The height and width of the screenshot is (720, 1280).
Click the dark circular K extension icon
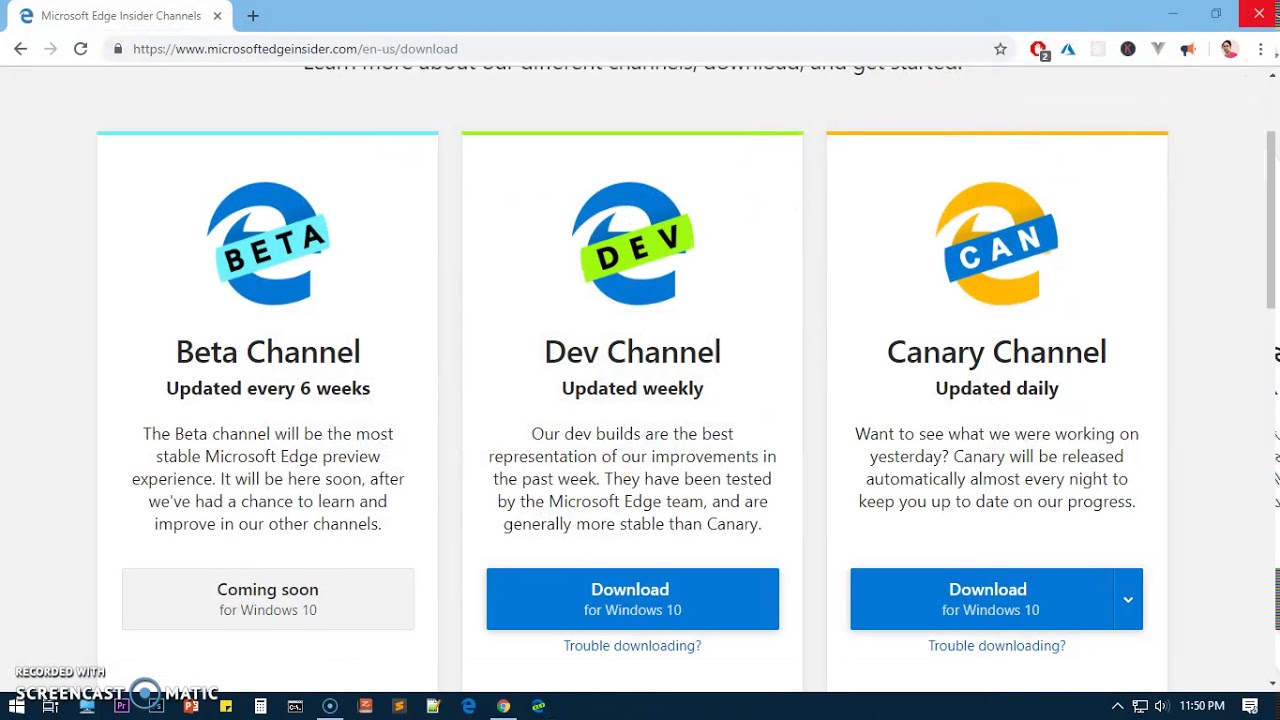click(1128, 49)
